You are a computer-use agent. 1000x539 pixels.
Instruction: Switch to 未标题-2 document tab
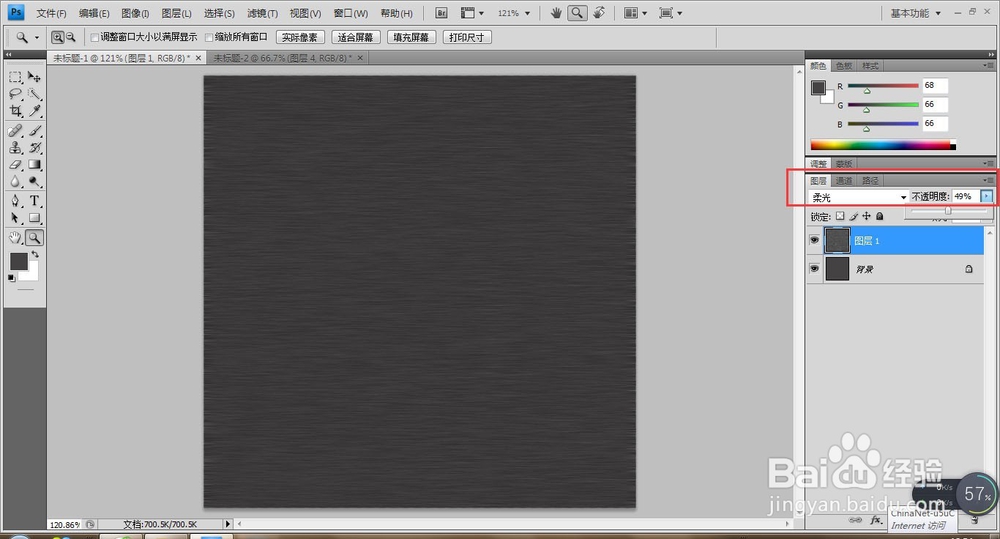click(282, 58)
